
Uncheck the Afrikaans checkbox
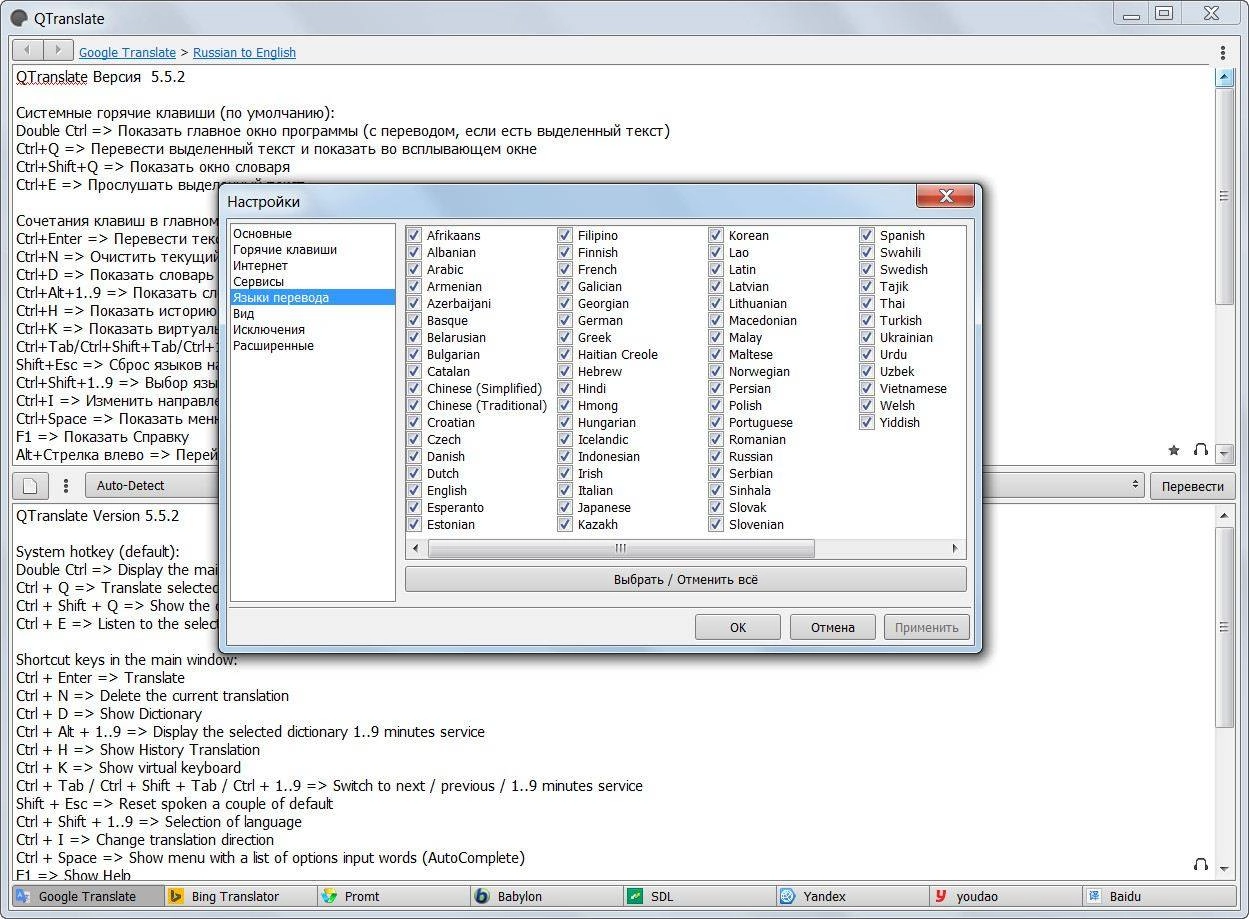414,235
